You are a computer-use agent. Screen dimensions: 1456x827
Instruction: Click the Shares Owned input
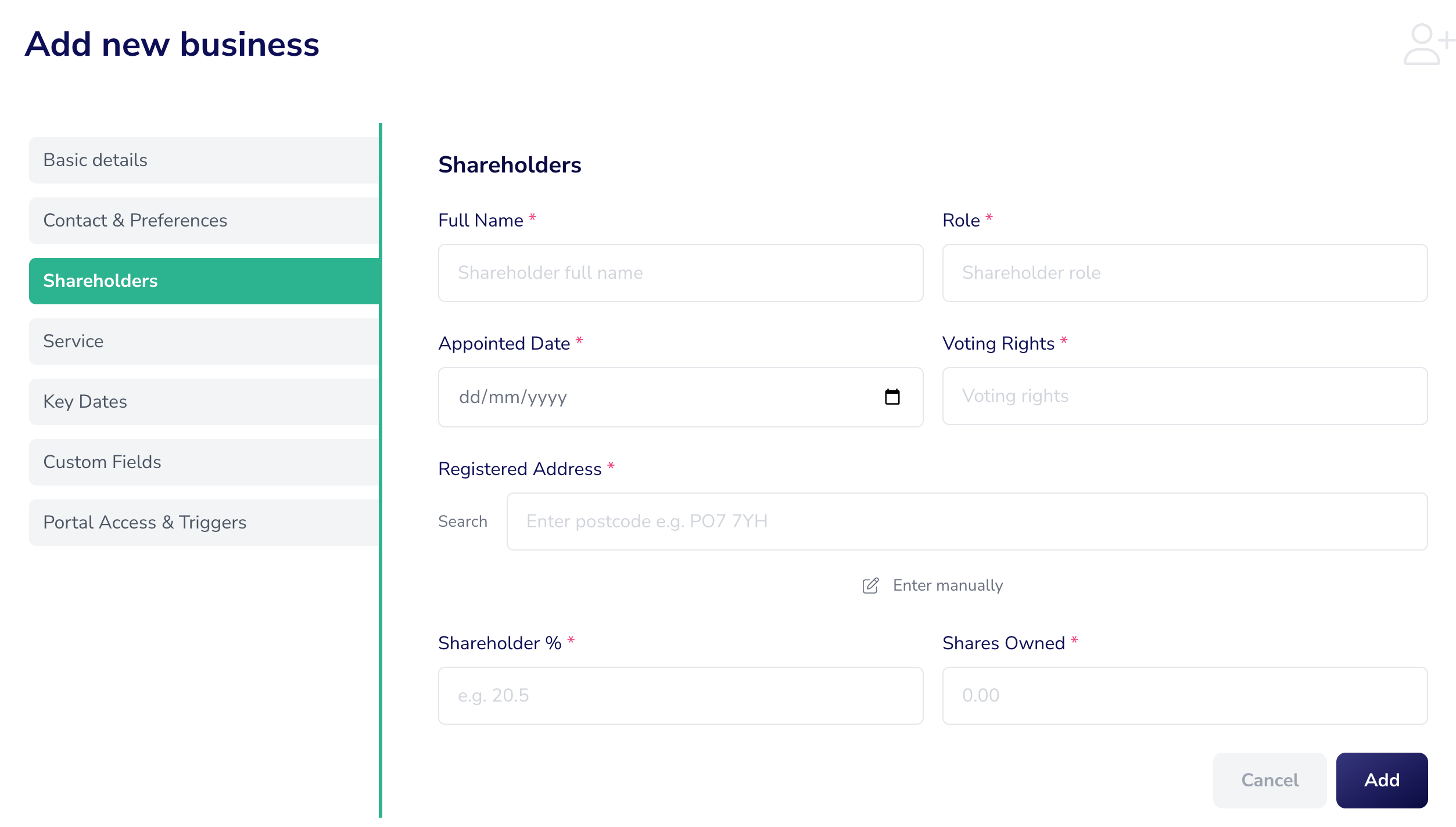point(1185,696)
